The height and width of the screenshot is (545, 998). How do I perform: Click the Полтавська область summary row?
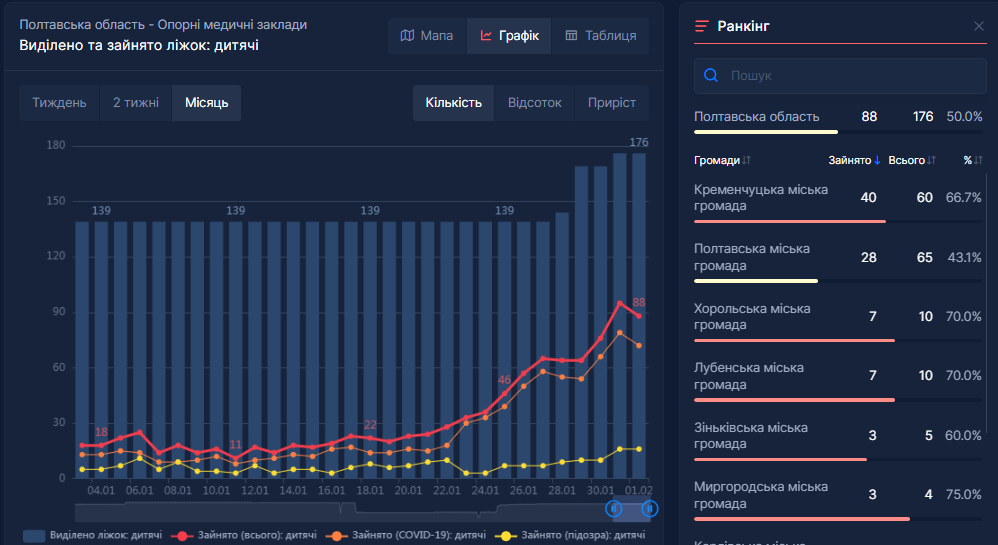(x=838, y=120)
